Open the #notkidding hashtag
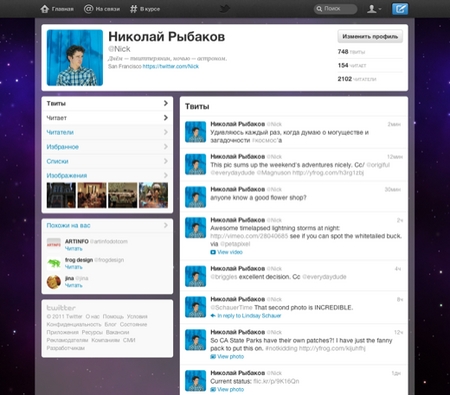 [x=281, y=348]
